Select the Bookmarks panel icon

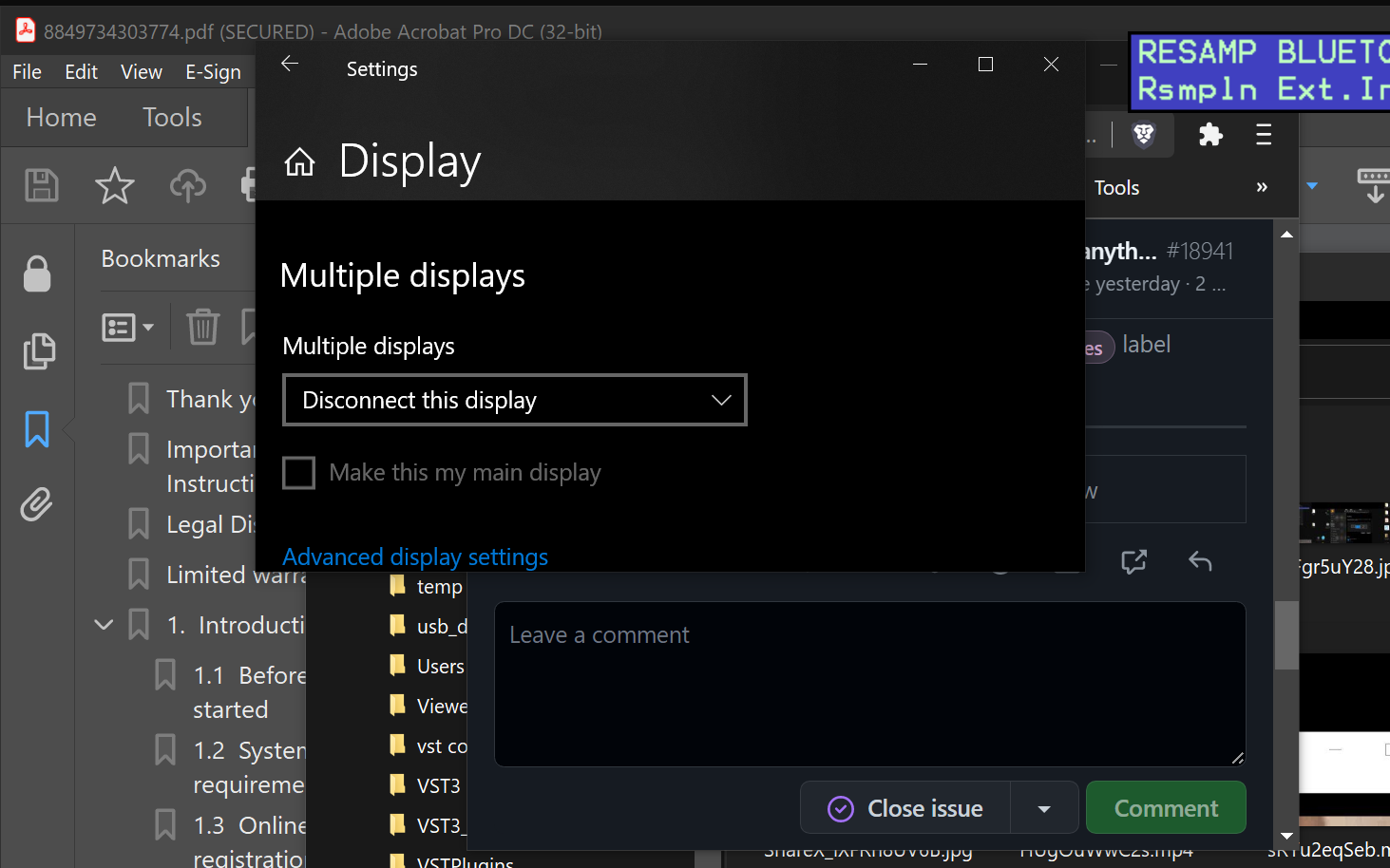[36, 429]
